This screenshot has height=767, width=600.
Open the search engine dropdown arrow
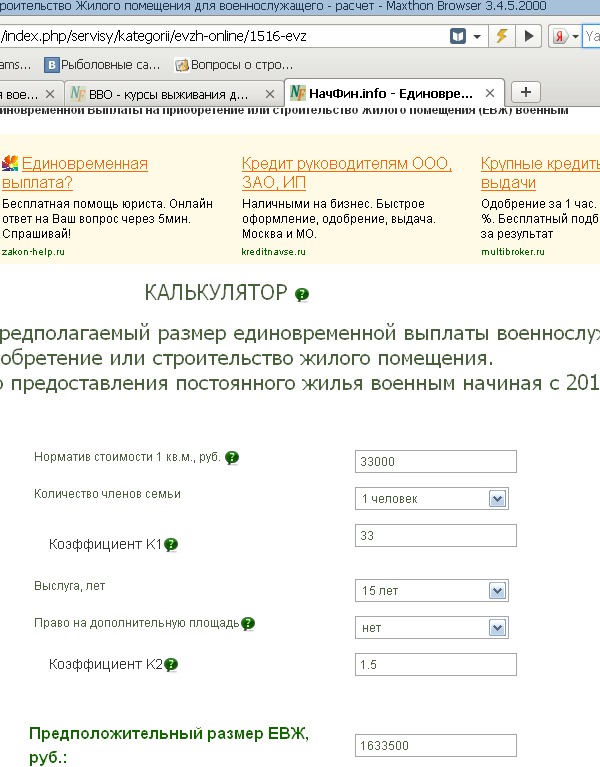(576, 37)
